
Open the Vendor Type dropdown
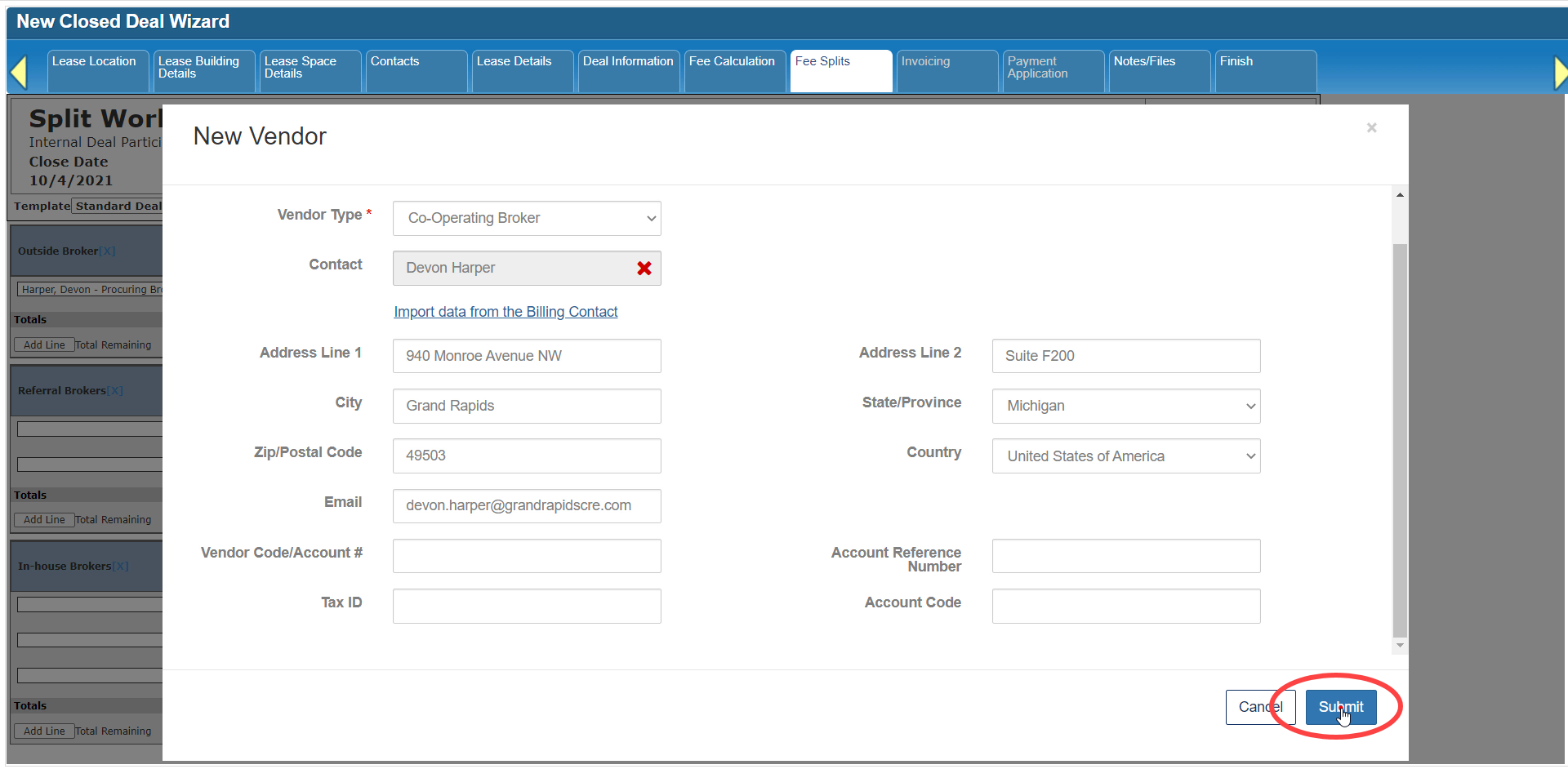(527, 219)
